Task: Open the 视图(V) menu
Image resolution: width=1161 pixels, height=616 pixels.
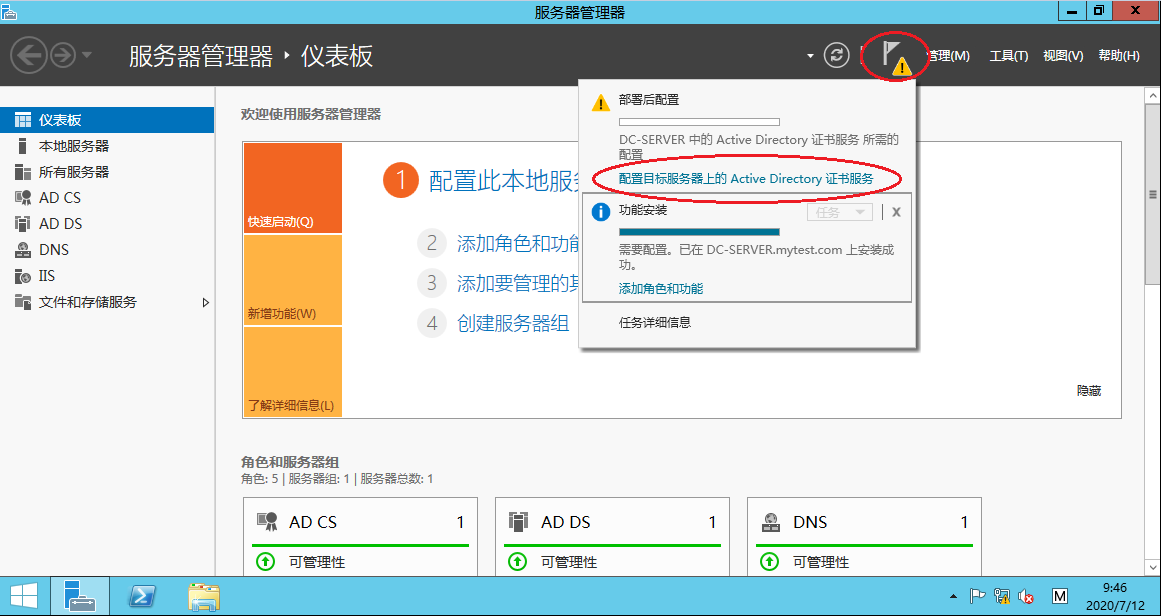Action: coord(1063,56)
